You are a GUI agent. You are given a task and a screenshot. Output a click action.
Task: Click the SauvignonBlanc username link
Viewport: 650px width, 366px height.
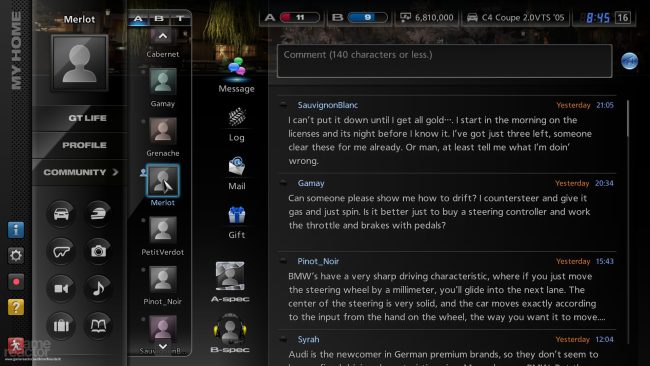327,105
